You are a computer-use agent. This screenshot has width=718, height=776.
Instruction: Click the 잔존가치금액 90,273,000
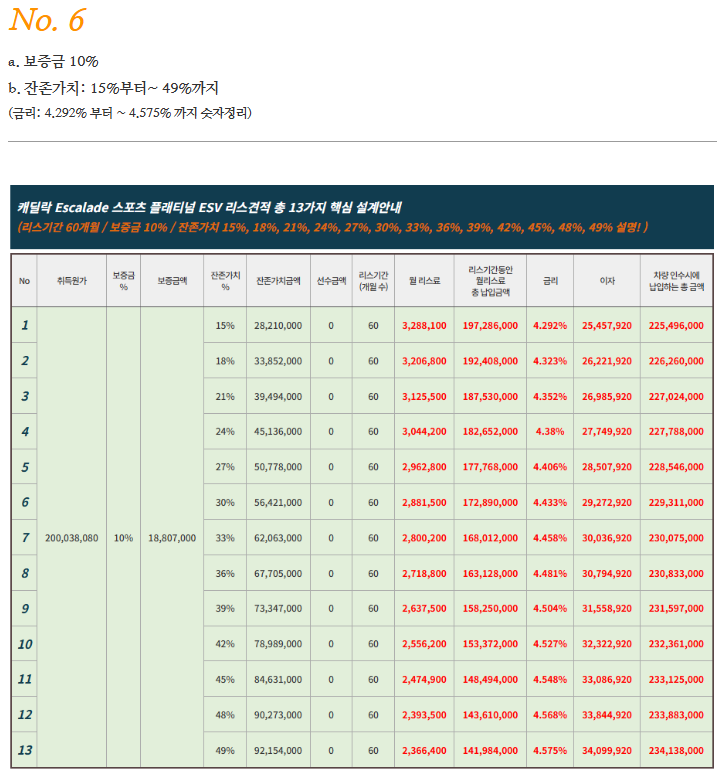click(278, 715)
